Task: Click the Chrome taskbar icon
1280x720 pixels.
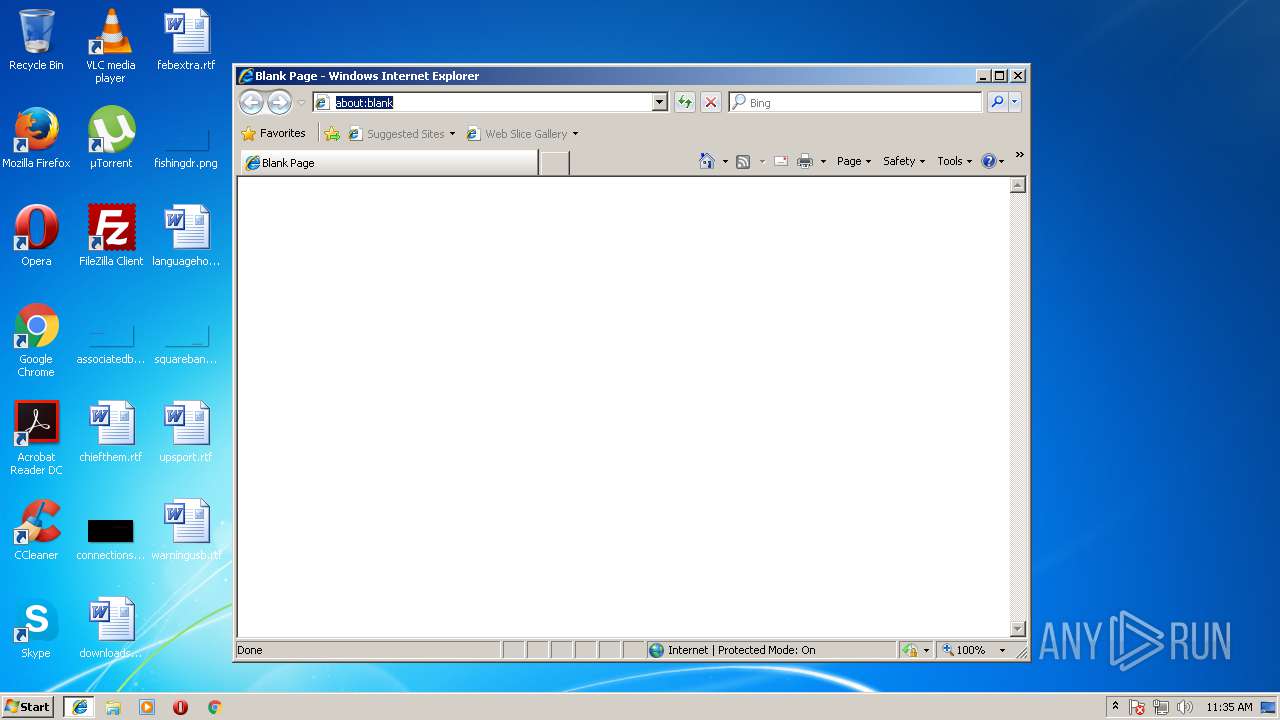Action: coord(214,707)
